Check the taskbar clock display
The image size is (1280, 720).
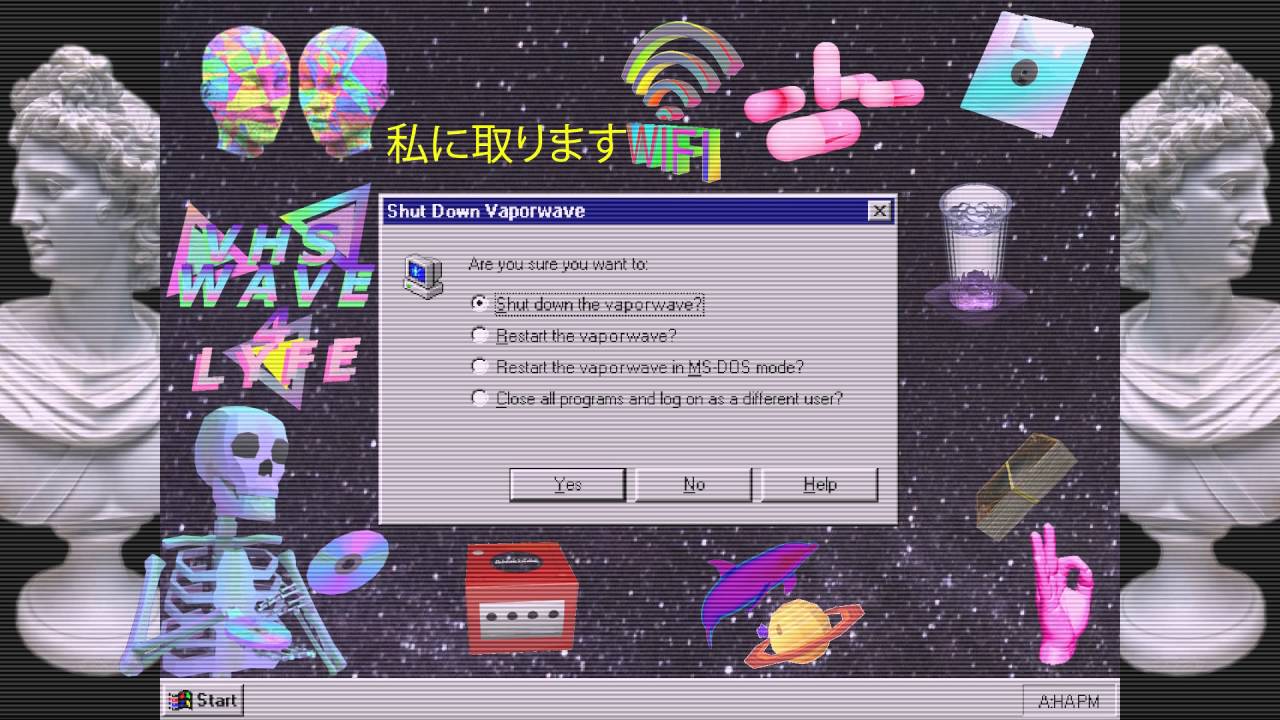coord(1069,701)
